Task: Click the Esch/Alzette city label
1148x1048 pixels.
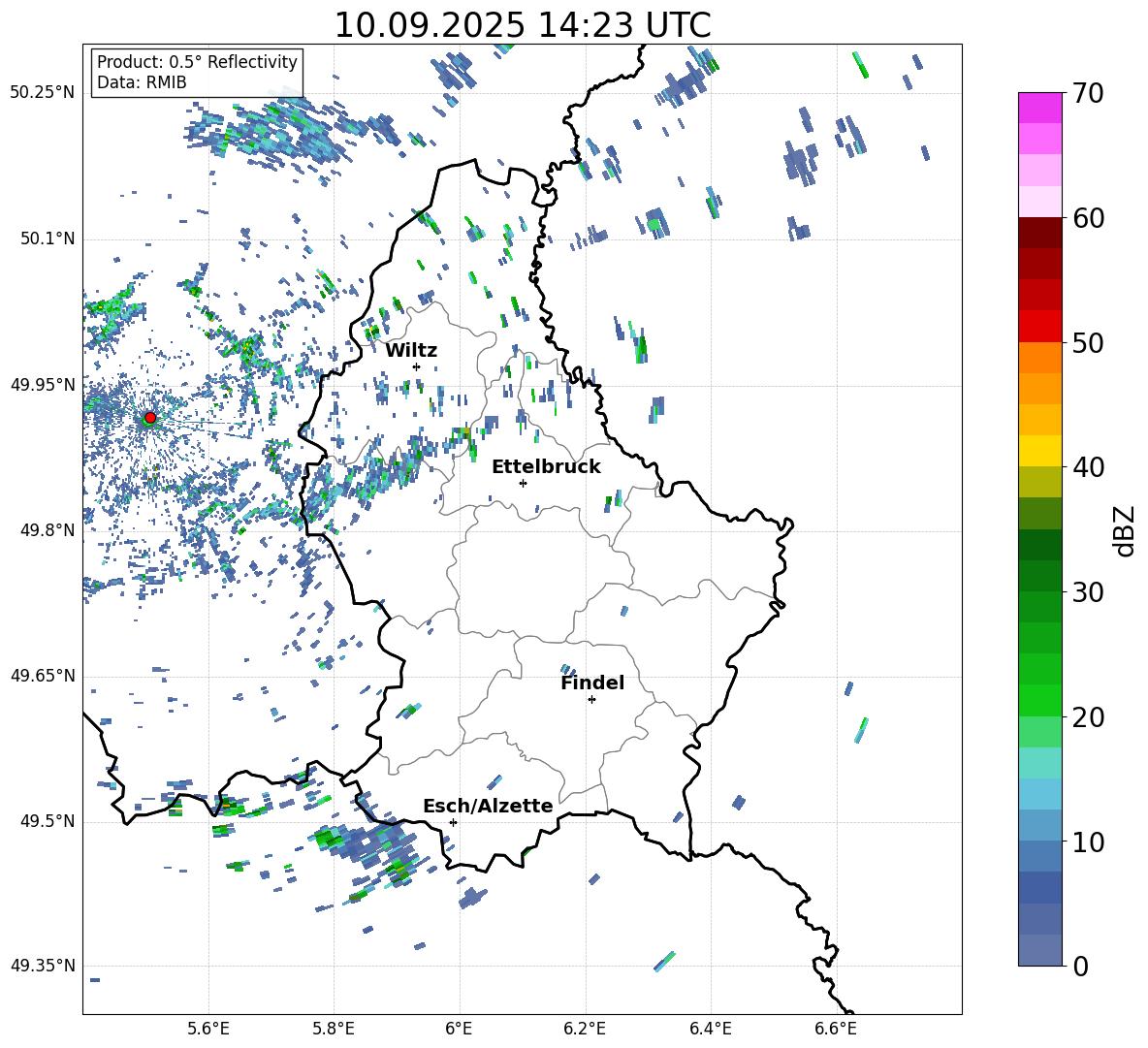Action: [x=488, y=806]
